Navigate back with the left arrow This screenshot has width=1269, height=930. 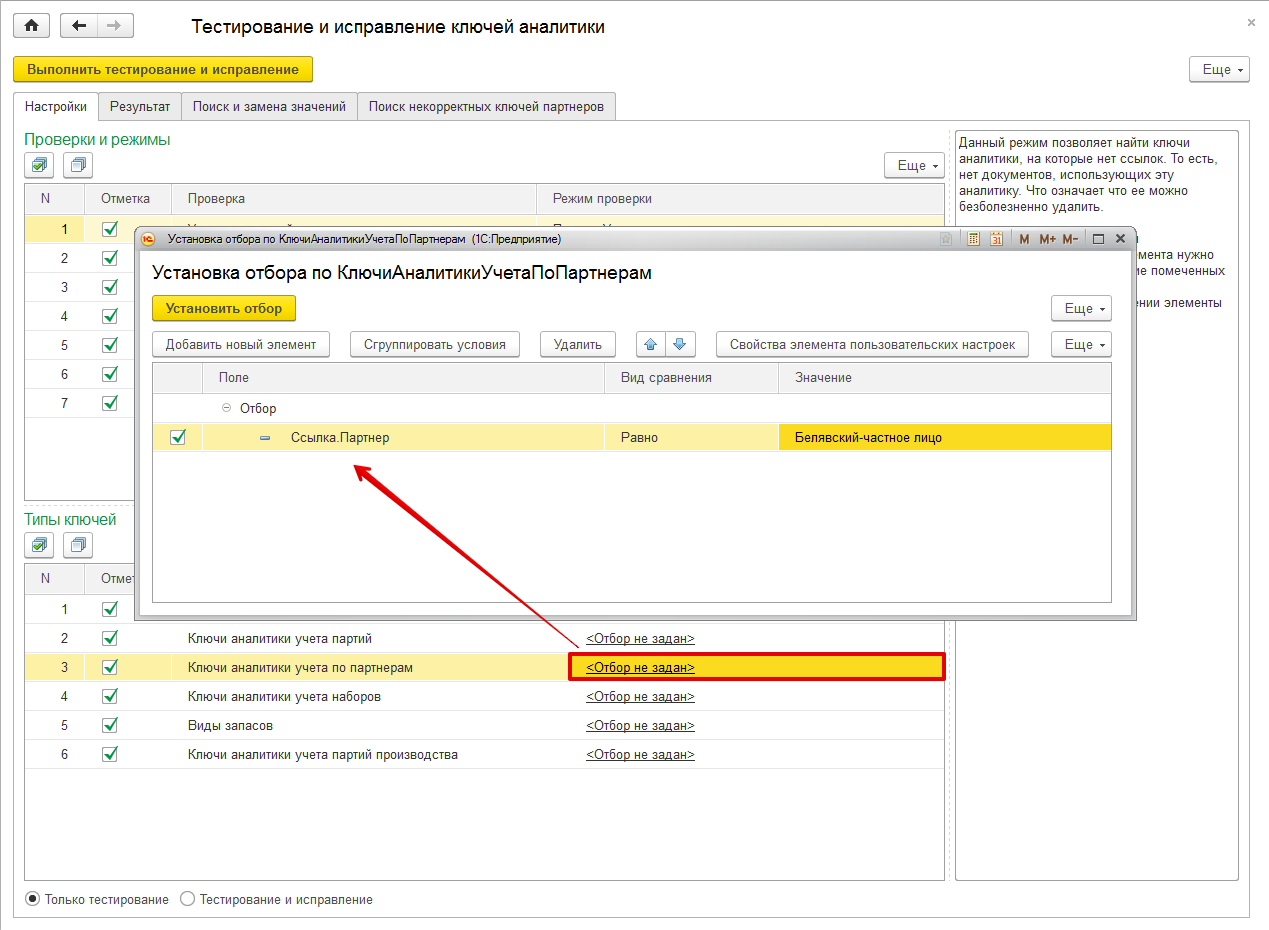pos(79,26)
